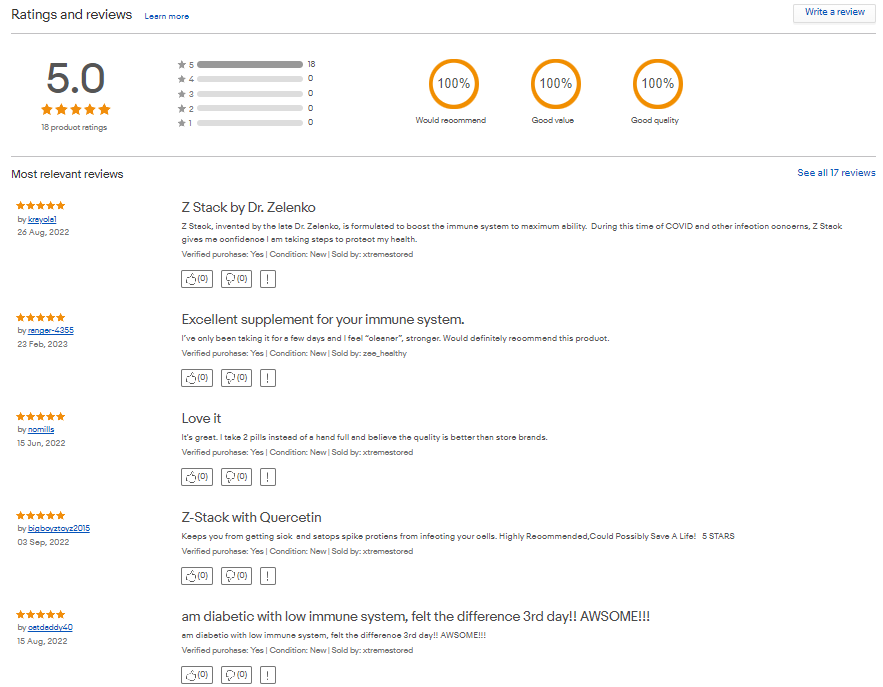The width and height of the screenshot is (883, 687).
Task: Thumbs down the am diabetic review
Action: click(x=237, y=675)
